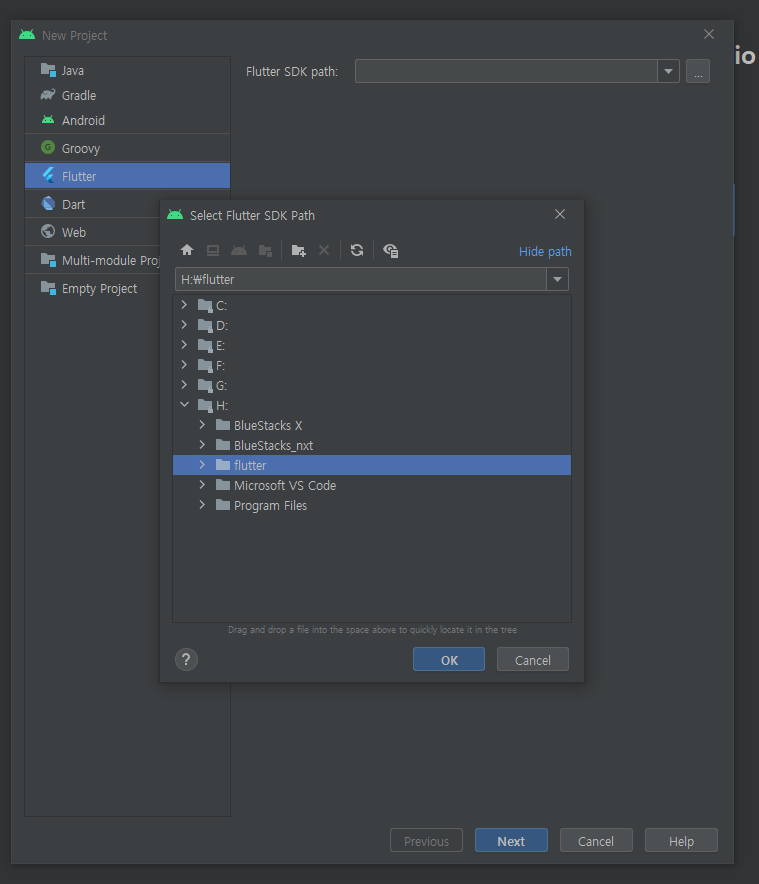Viewport: 759px width, 884px height.
Task: Cancel the Select Flutter SDK Path dialog
Action: point(532,660)
